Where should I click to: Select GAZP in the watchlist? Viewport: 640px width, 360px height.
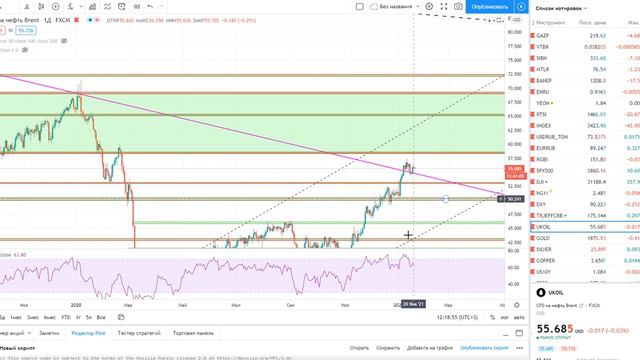(585, 36)
